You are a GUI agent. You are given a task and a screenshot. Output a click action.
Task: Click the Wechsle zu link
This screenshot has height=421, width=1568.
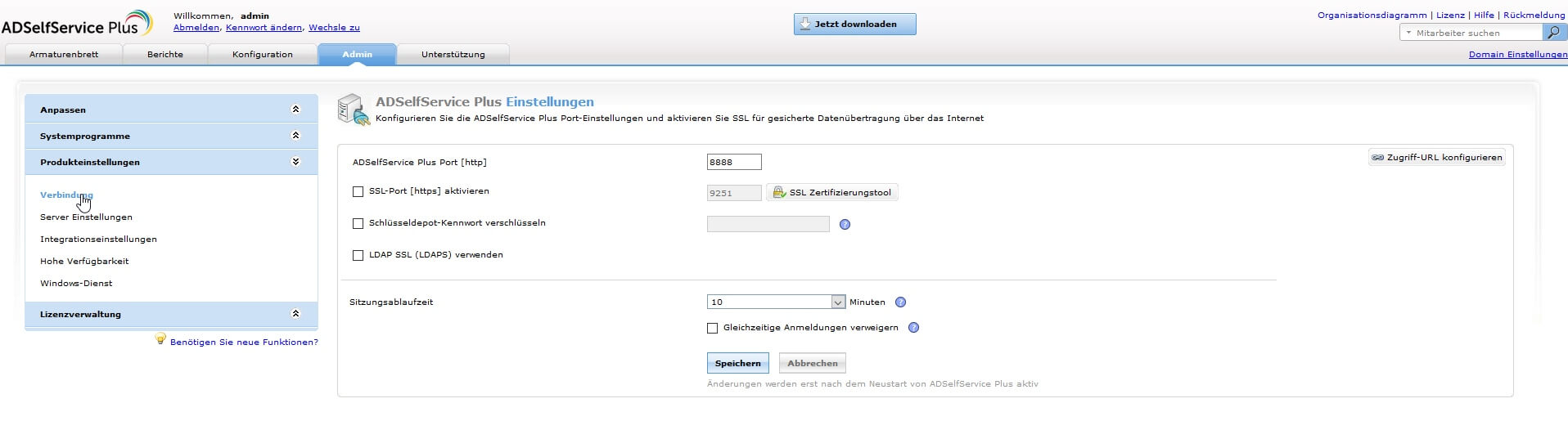point(334,27)
